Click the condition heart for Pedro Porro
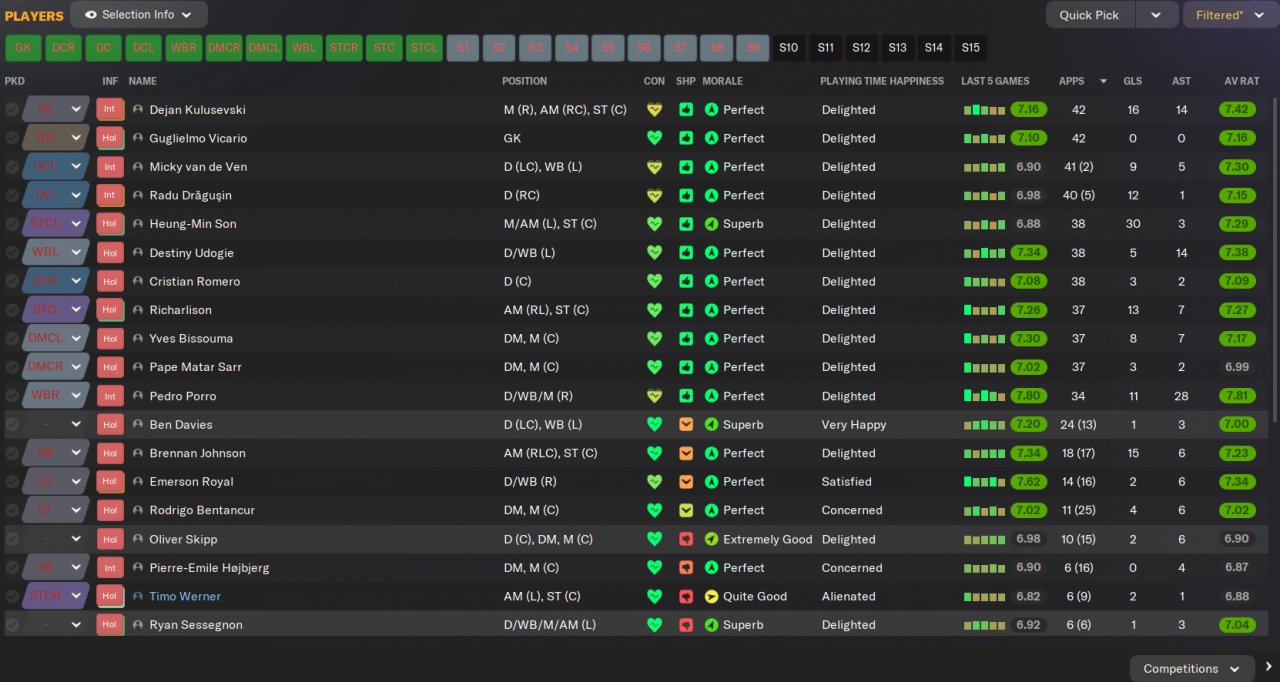Screen dimensions: 1280x682 (x=654, y=396)
